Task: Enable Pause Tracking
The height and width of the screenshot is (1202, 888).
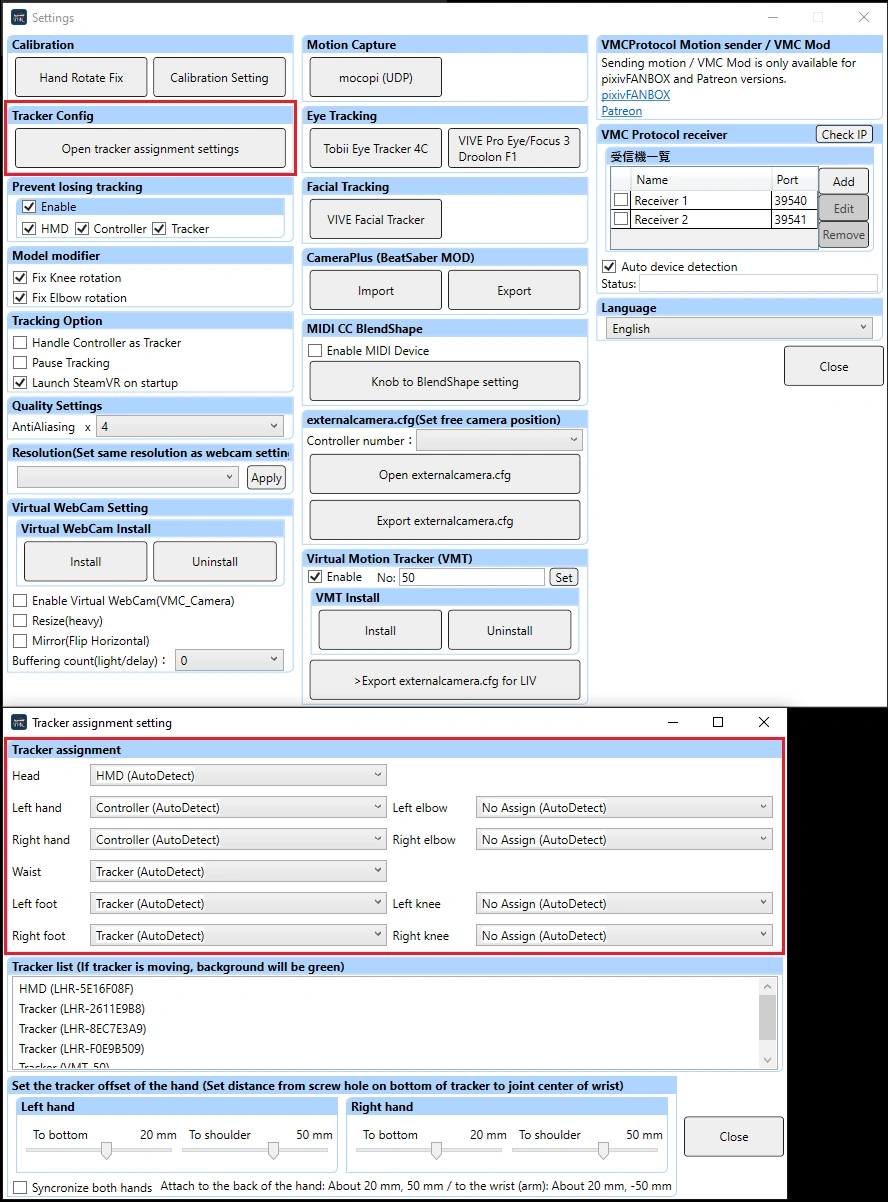Action: pos(20,362)
